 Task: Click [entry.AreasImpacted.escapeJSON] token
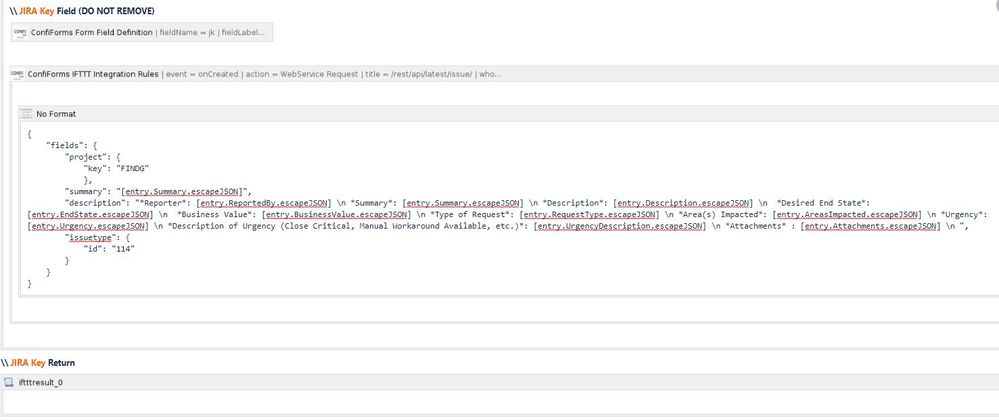click(x=846, y=214)
